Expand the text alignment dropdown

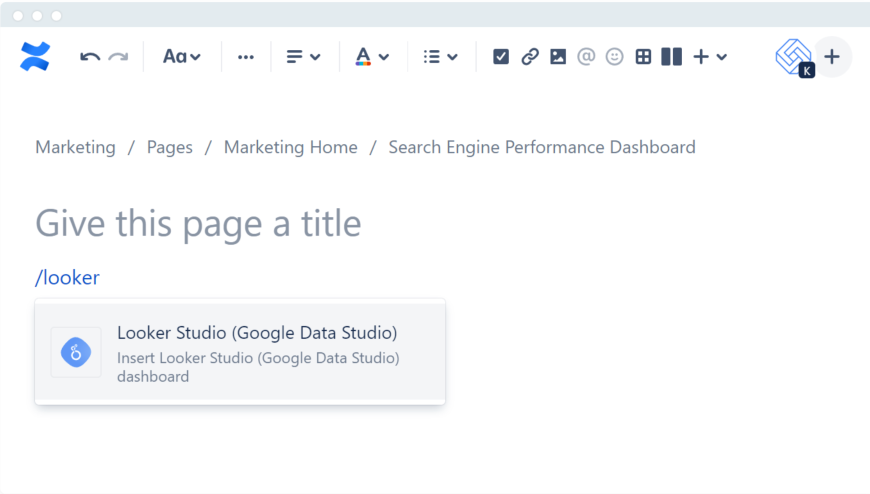click(x=303, y=57)
